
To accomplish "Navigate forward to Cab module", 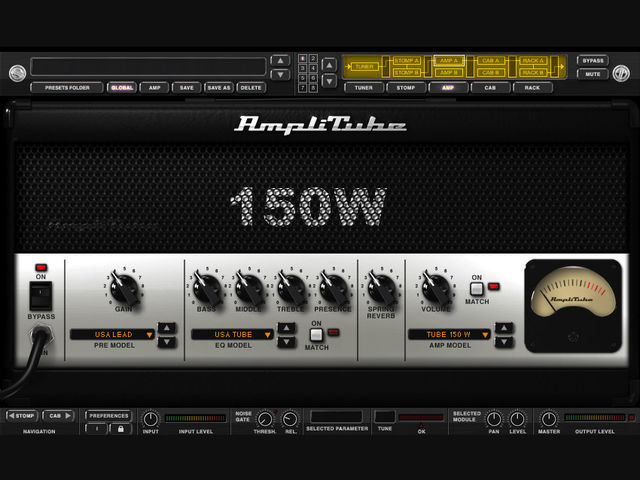I will click(59, 416).
